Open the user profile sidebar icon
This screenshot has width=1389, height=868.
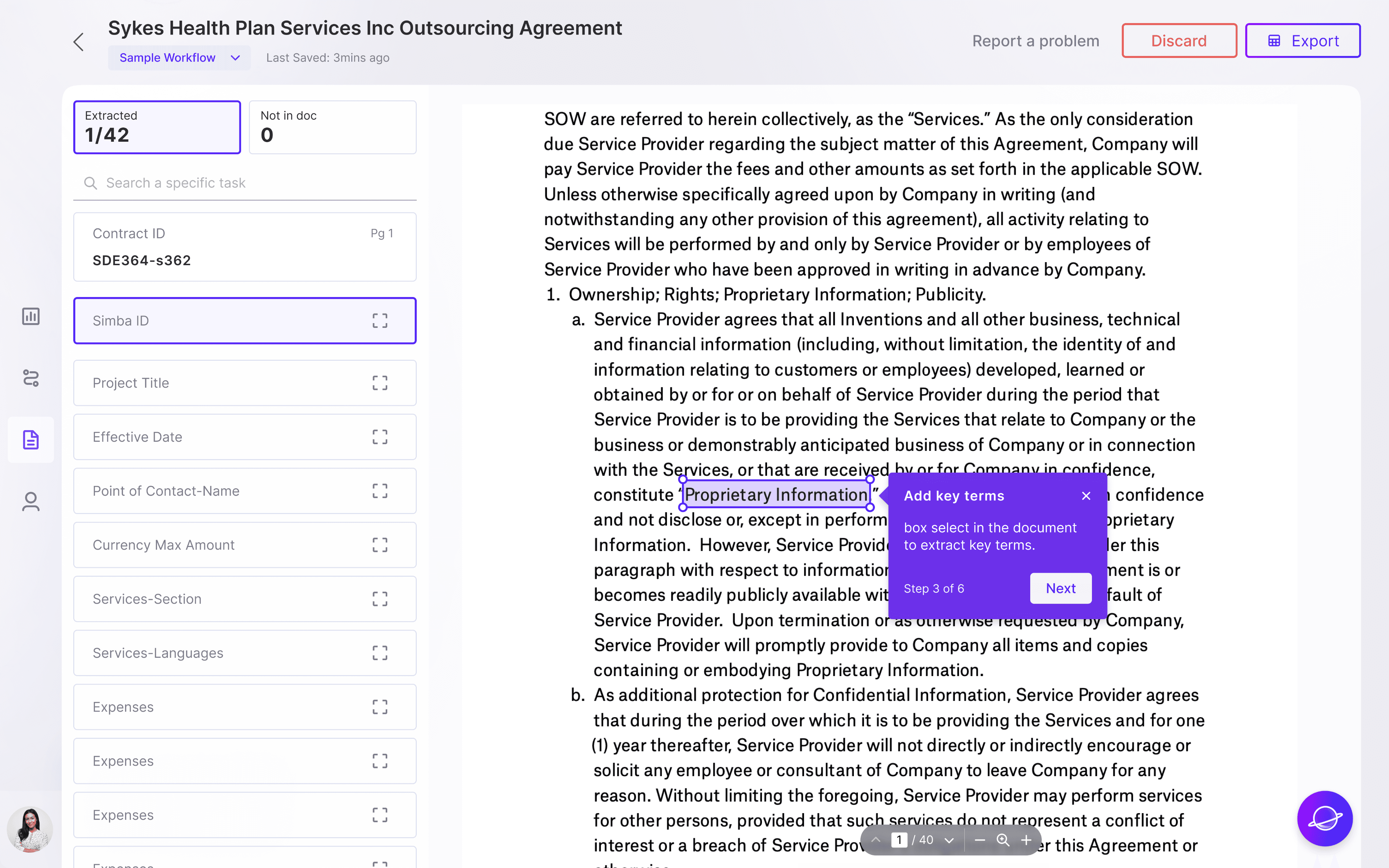click(31, 502)
